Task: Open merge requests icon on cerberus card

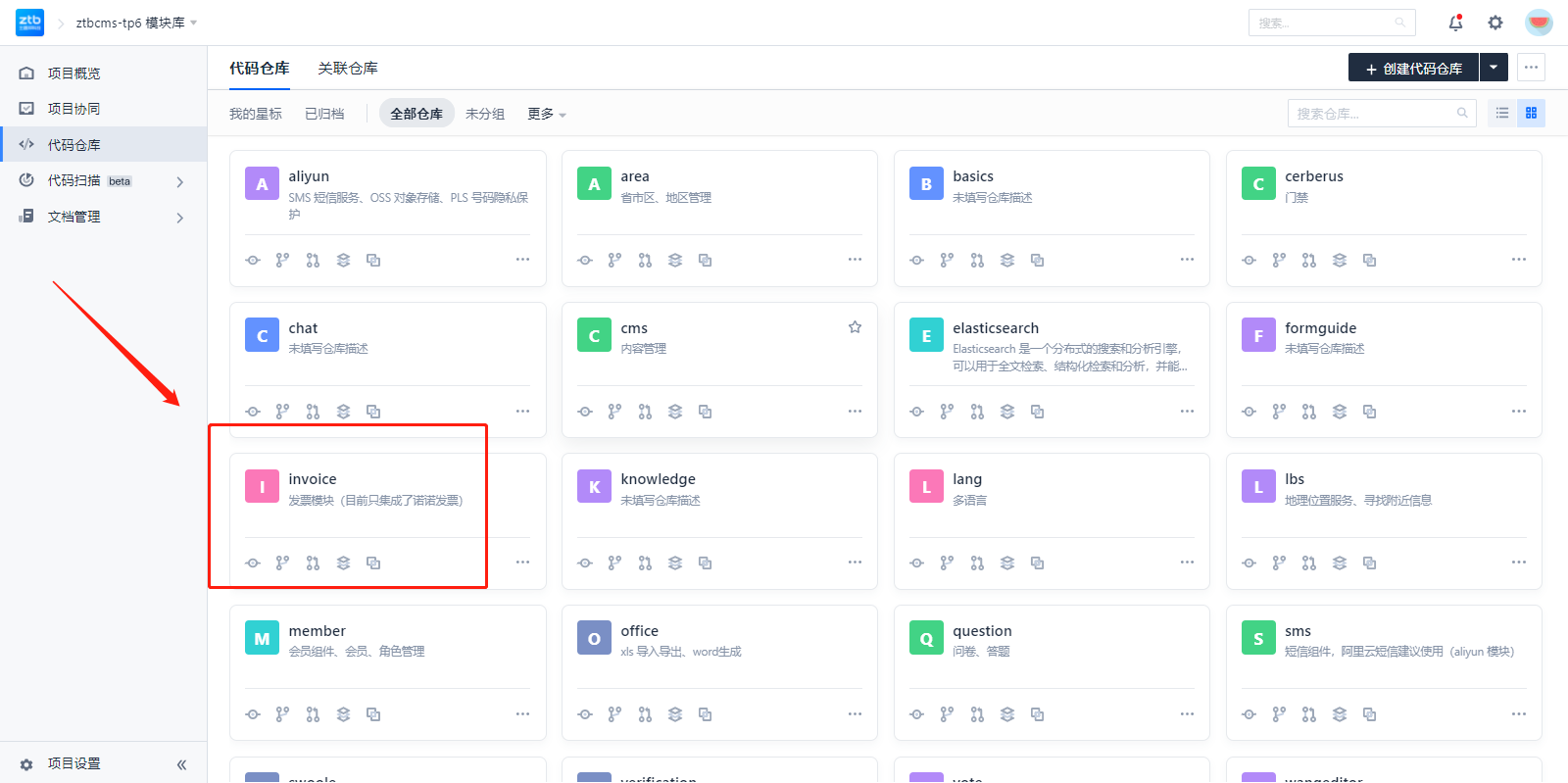Action: (1309, 260)
